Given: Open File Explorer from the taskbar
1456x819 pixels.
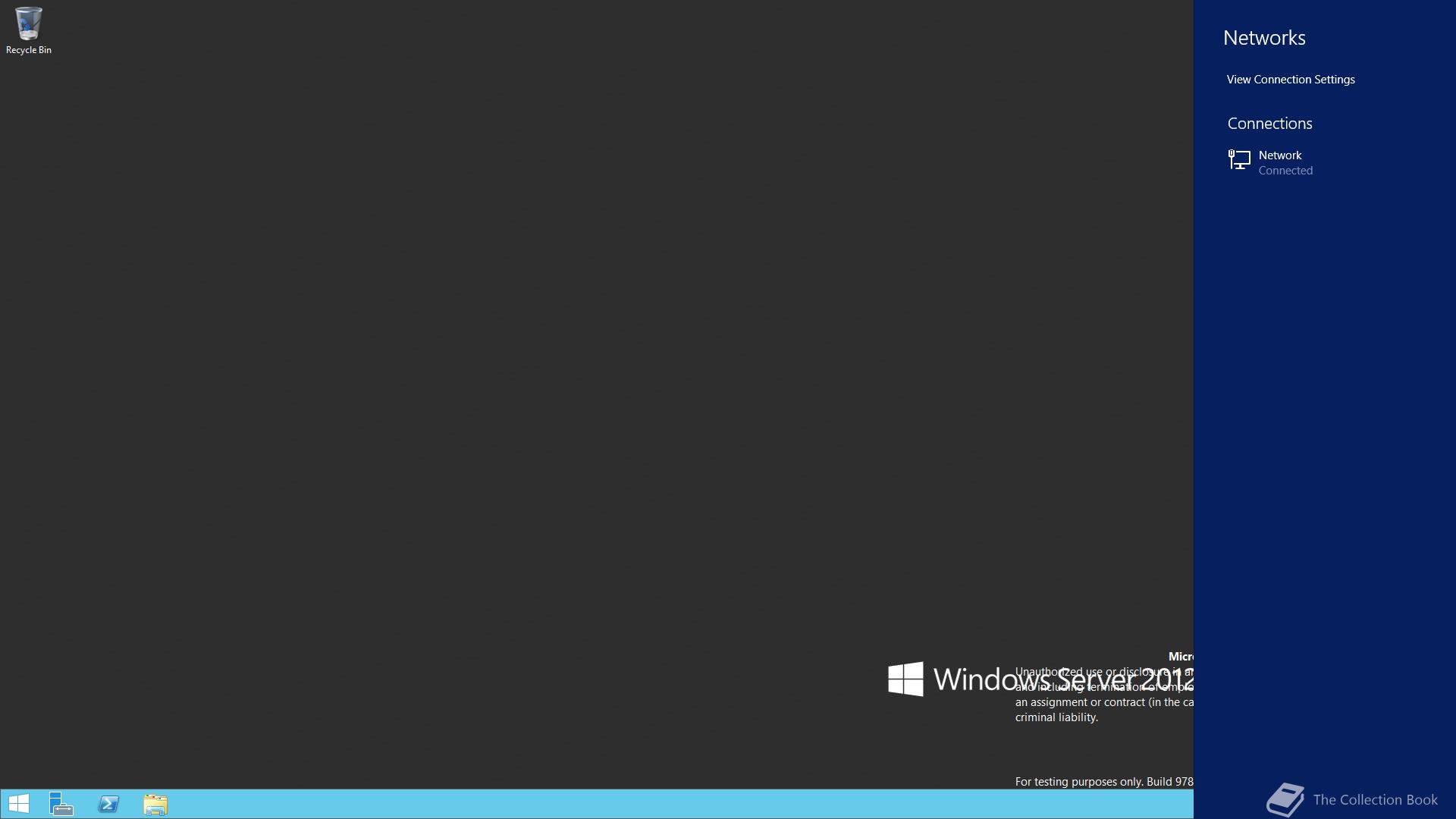Looking at the screenshot, I should (x=155, y=804).
